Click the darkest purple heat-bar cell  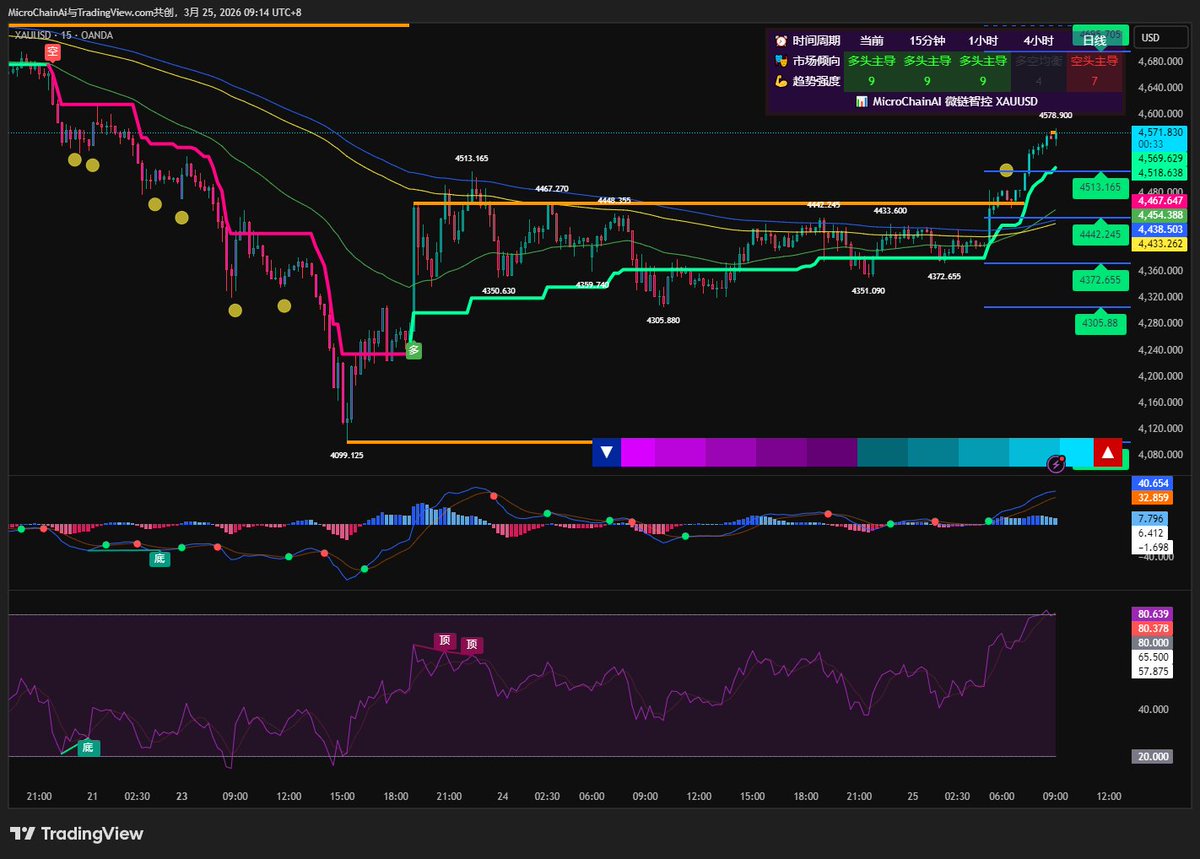(x=832, y=452)
